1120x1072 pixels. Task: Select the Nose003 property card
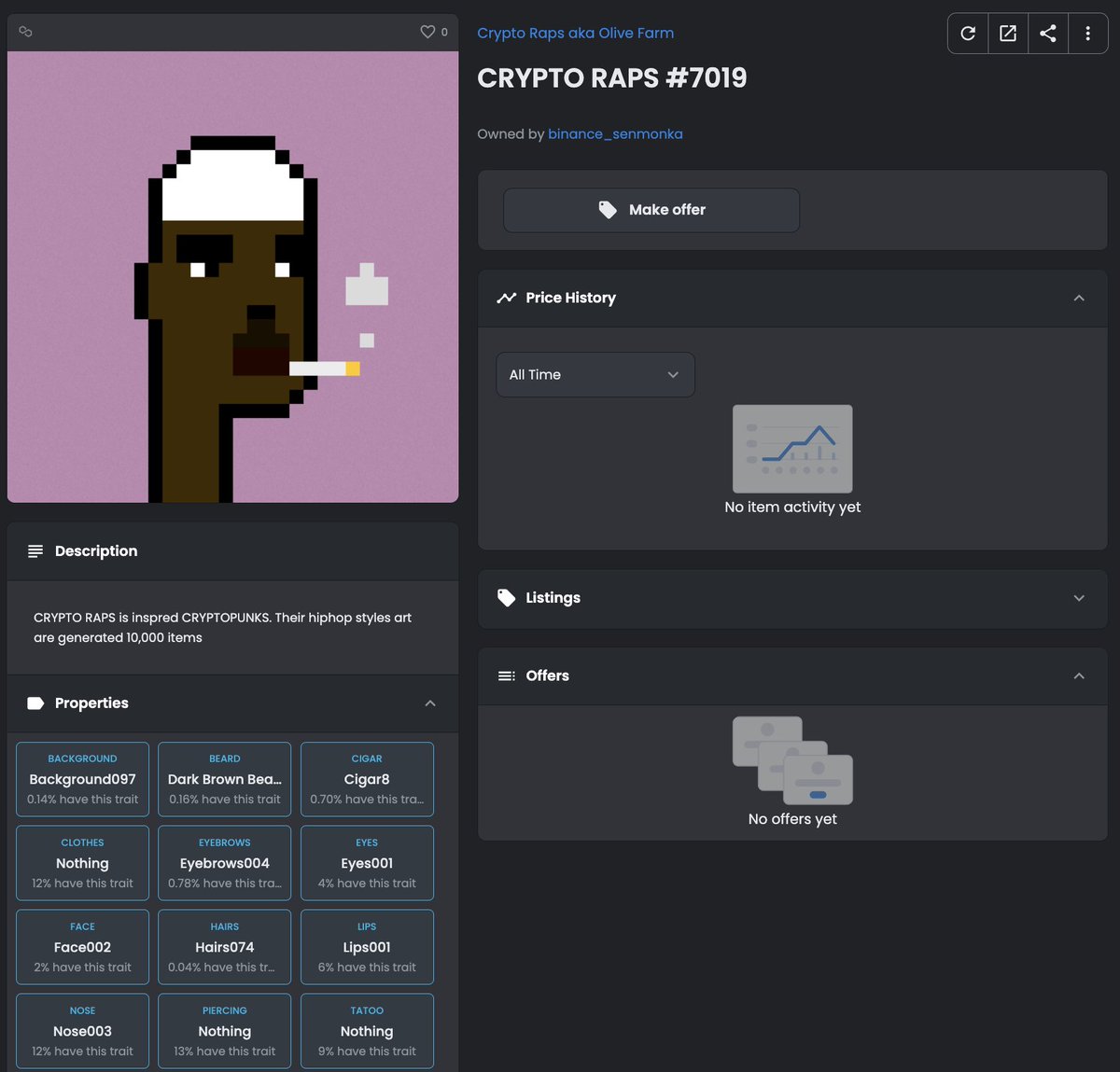click(82, 1031)
